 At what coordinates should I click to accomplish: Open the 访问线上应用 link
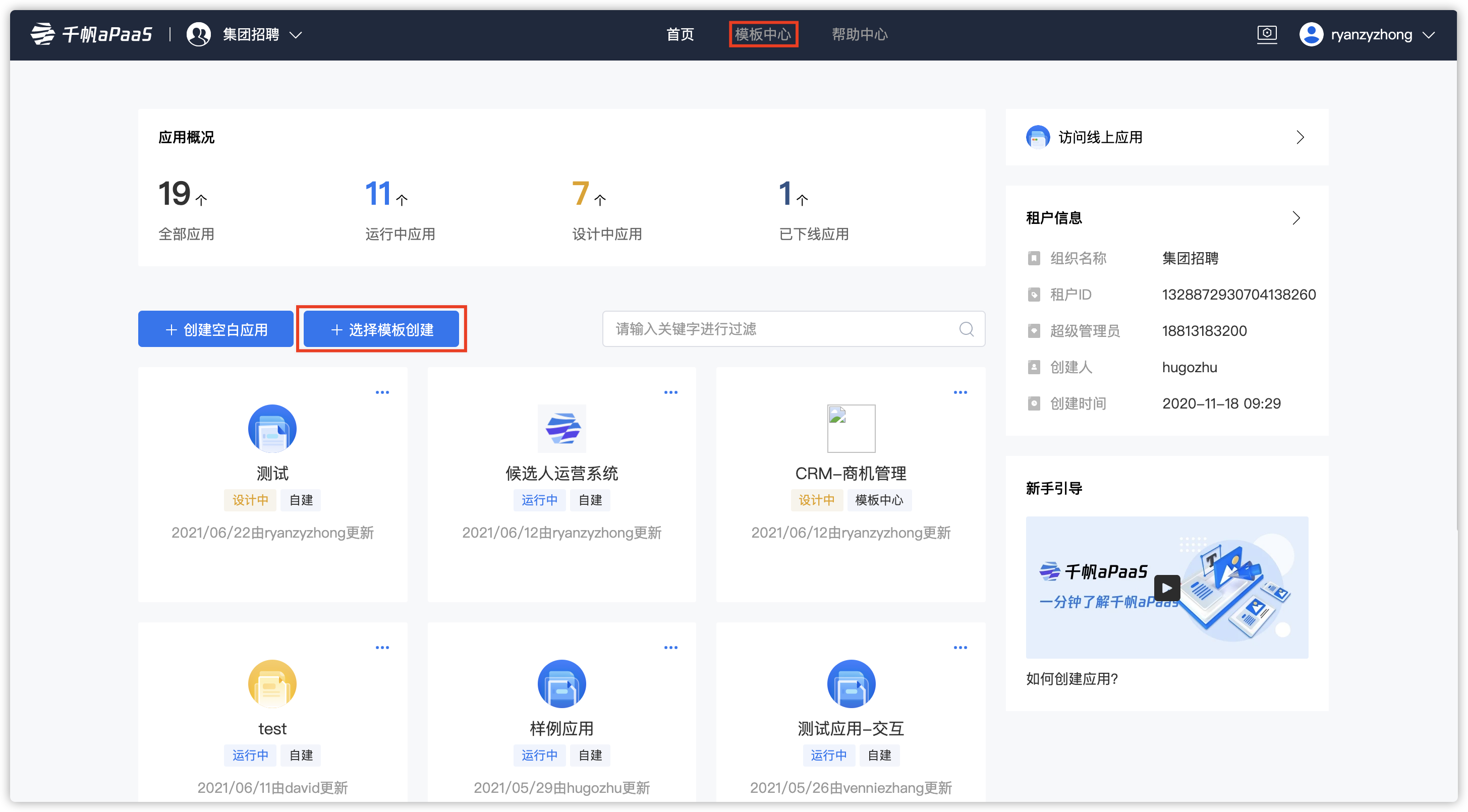pos(1166,137)
